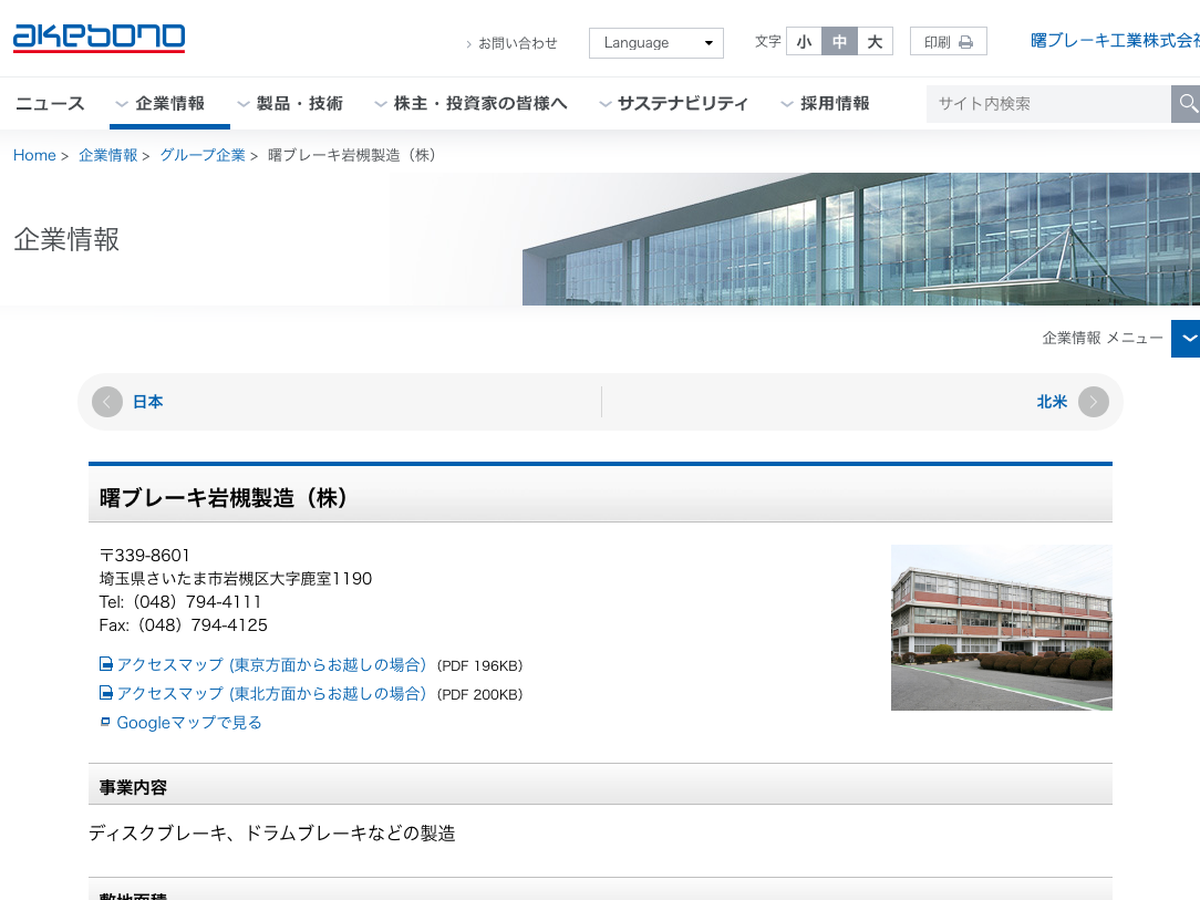1200x900 pixels.
Task: Click the PDF icon for 東北方面 access map
Action: coord(106,692)
